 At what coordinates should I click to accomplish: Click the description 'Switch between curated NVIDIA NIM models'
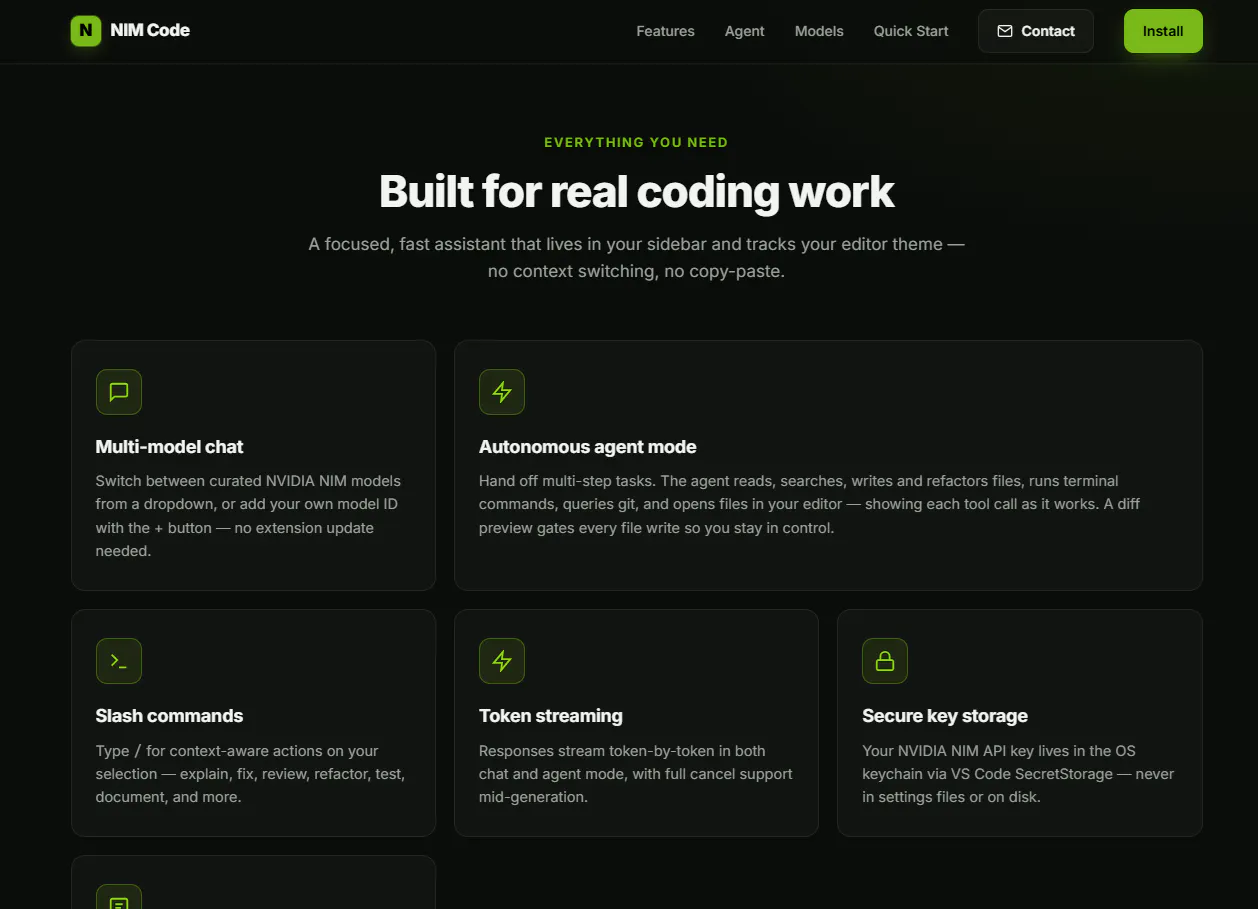point(249,516)
